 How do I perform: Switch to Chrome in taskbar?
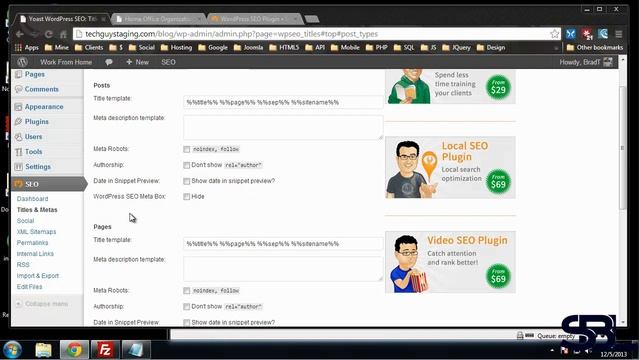74,350
